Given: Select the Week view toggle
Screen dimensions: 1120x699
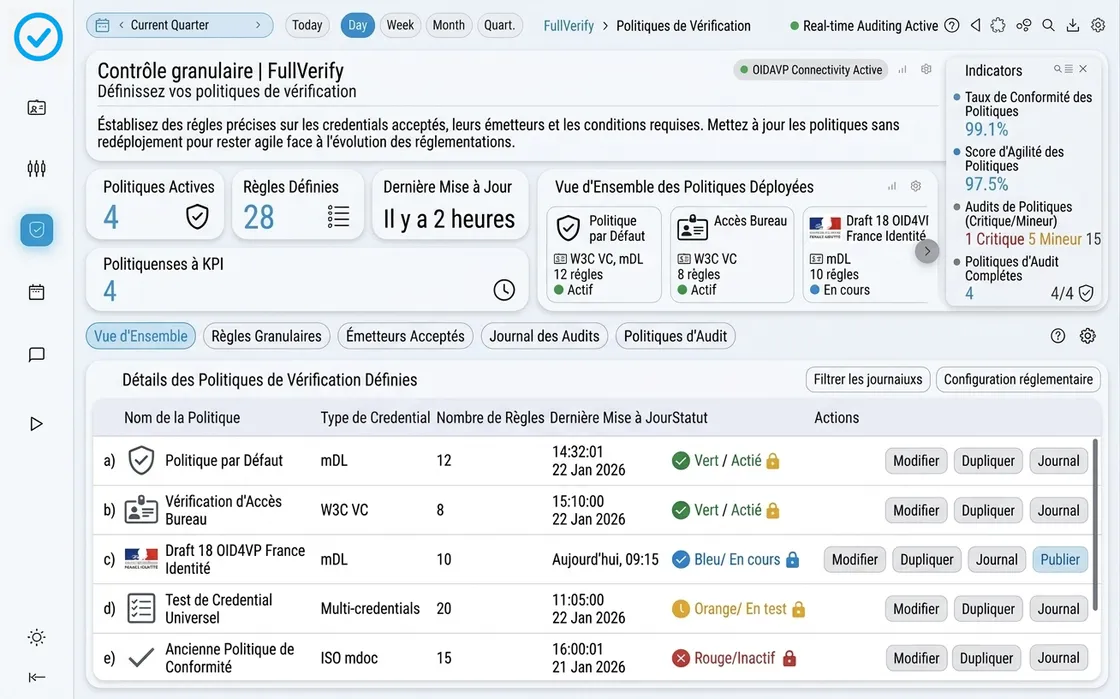Looking at the screenshot, I should tap(400, 26).
